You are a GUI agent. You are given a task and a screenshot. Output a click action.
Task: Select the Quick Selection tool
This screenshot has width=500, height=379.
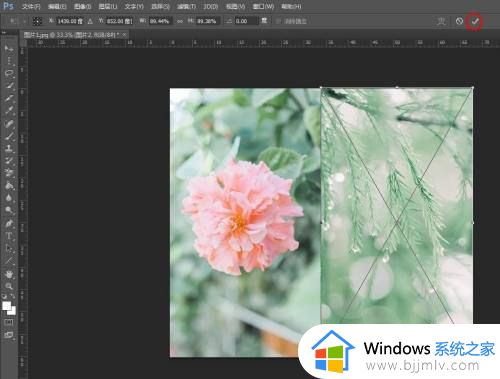[x=9, y=86]
